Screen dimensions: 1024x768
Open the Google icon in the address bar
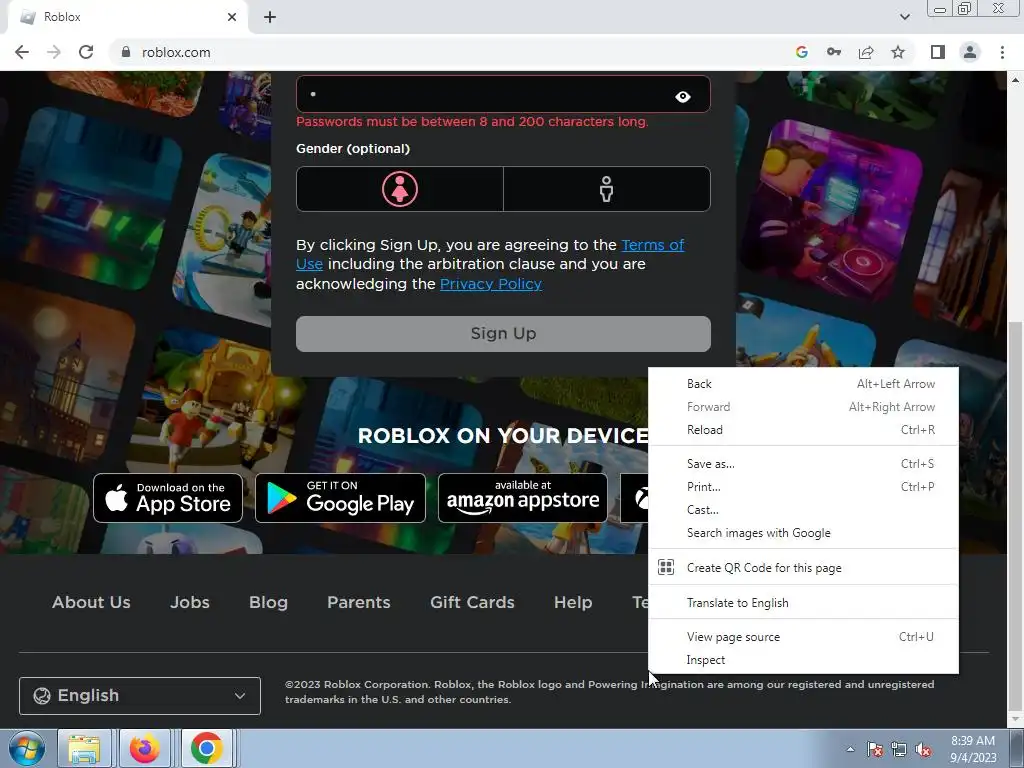tap(801, 52)
